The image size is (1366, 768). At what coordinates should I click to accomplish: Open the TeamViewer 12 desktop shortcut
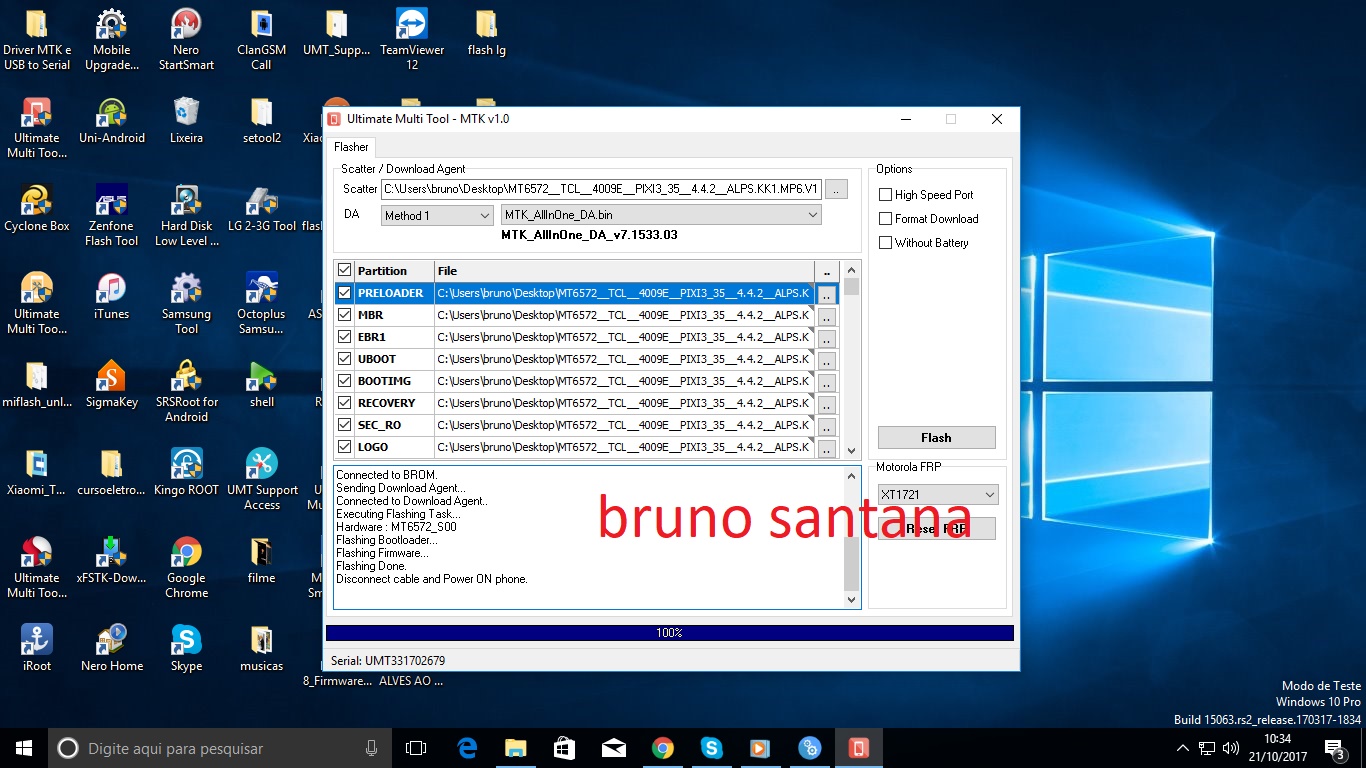point(412,40)
